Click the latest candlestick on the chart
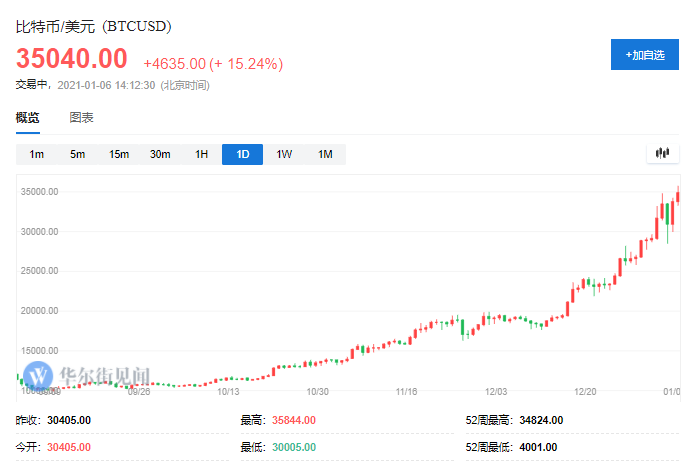The width and height of the screenshot is (693, 466). pyautogui.click(x=678, y=196)
